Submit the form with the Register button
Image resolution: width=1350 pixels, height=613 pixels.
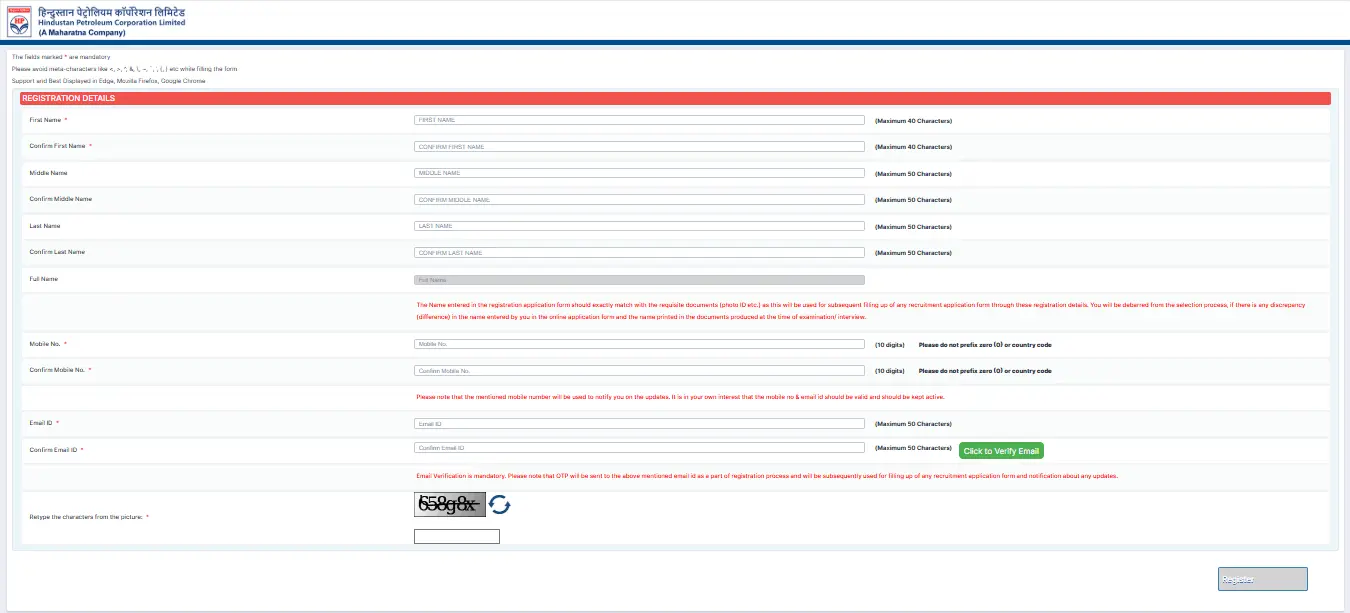(x=1263, y=579)
